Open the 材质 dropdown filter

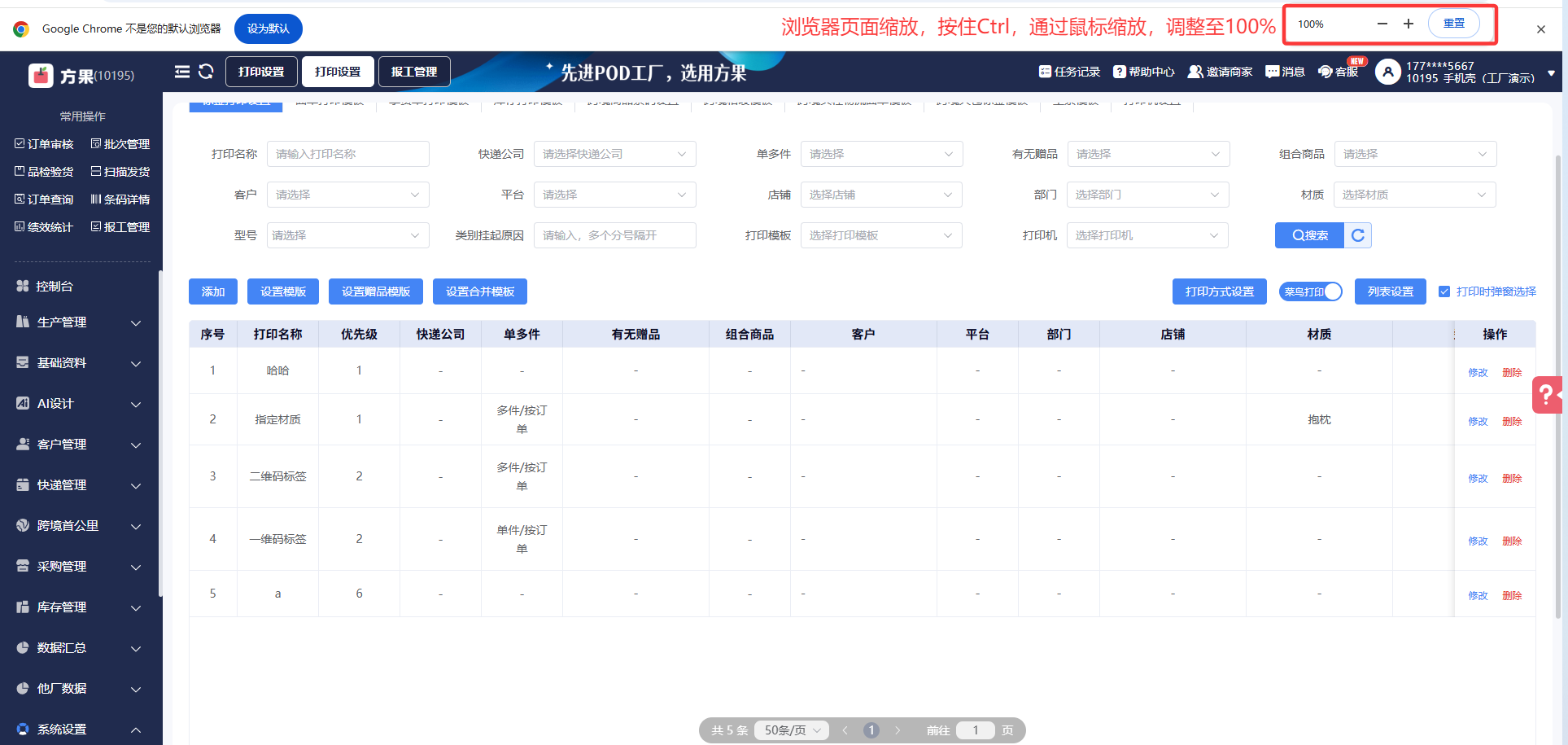[1415, 195]
